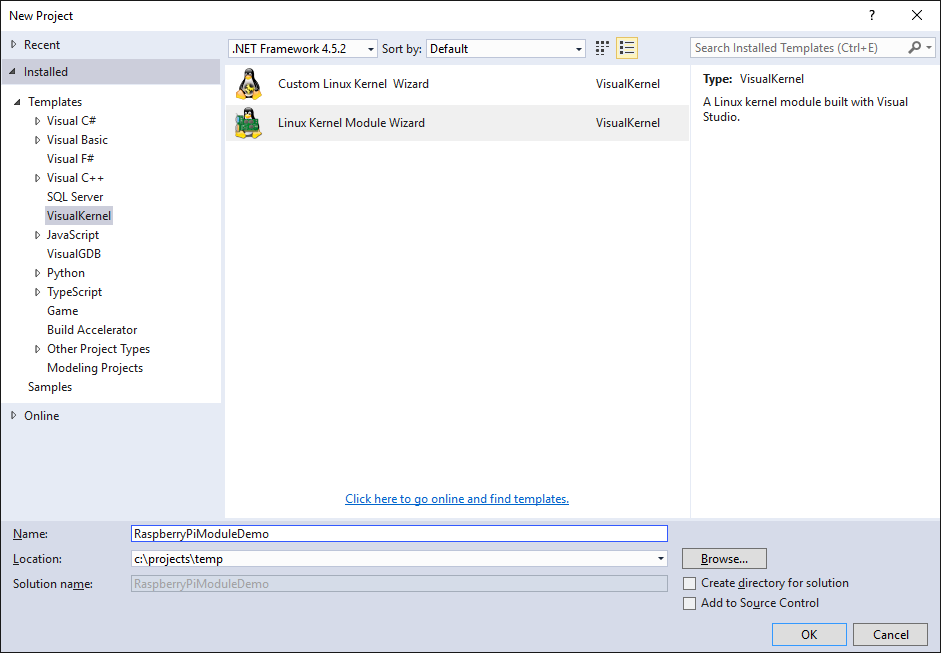
Task: Switch to small icons grid view
Action: [602, 48]
